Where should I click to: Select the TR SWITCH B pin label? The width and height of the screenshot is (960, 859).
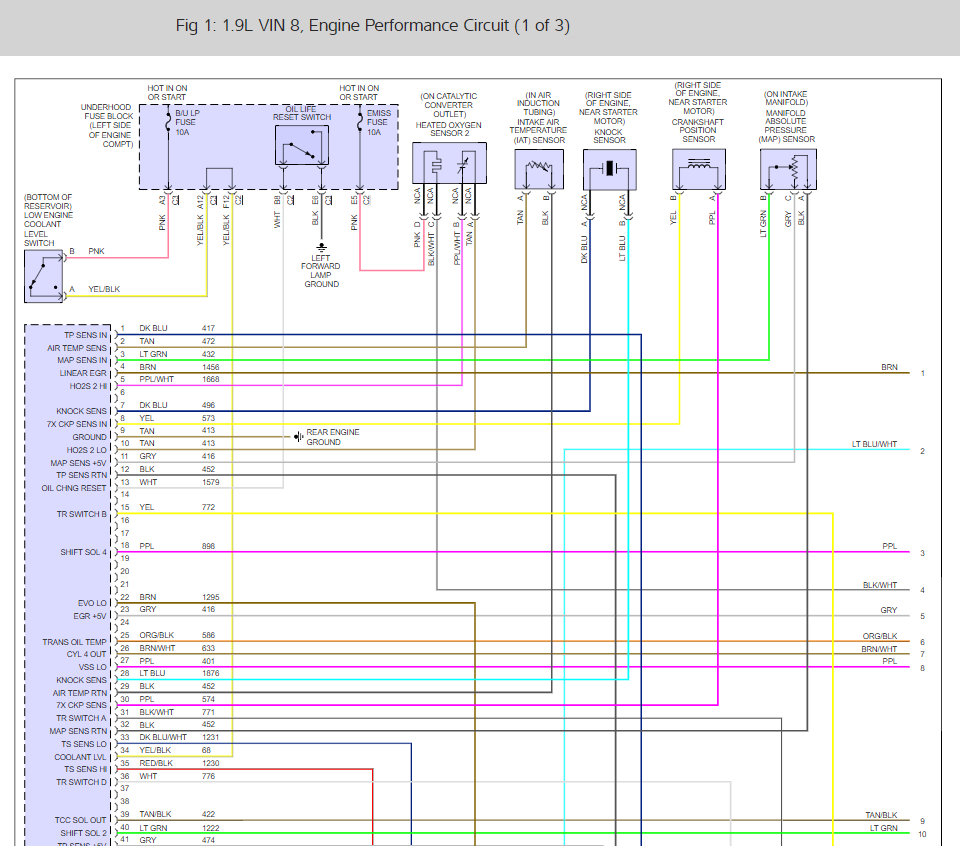point(81,514)
